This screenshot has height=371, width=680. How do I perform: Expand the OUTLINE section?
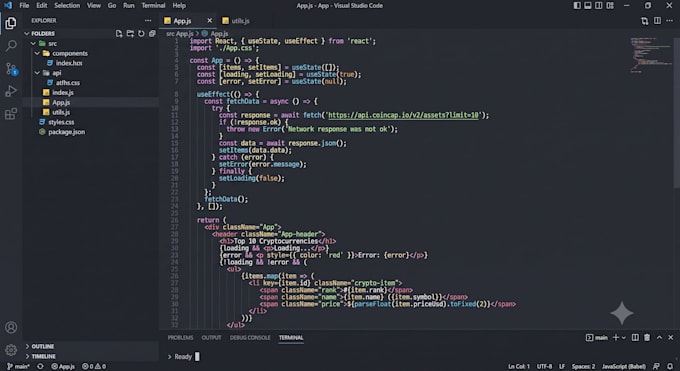(39, 346)
